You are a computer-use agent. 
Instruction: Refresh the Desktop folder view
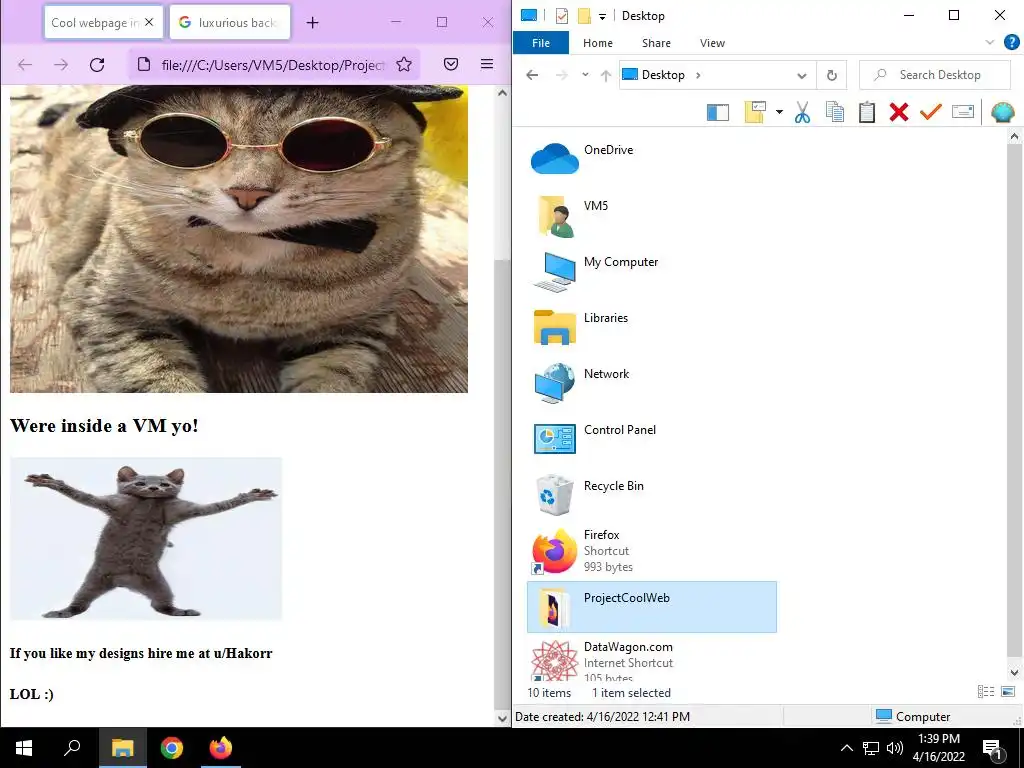click(831, 75)
